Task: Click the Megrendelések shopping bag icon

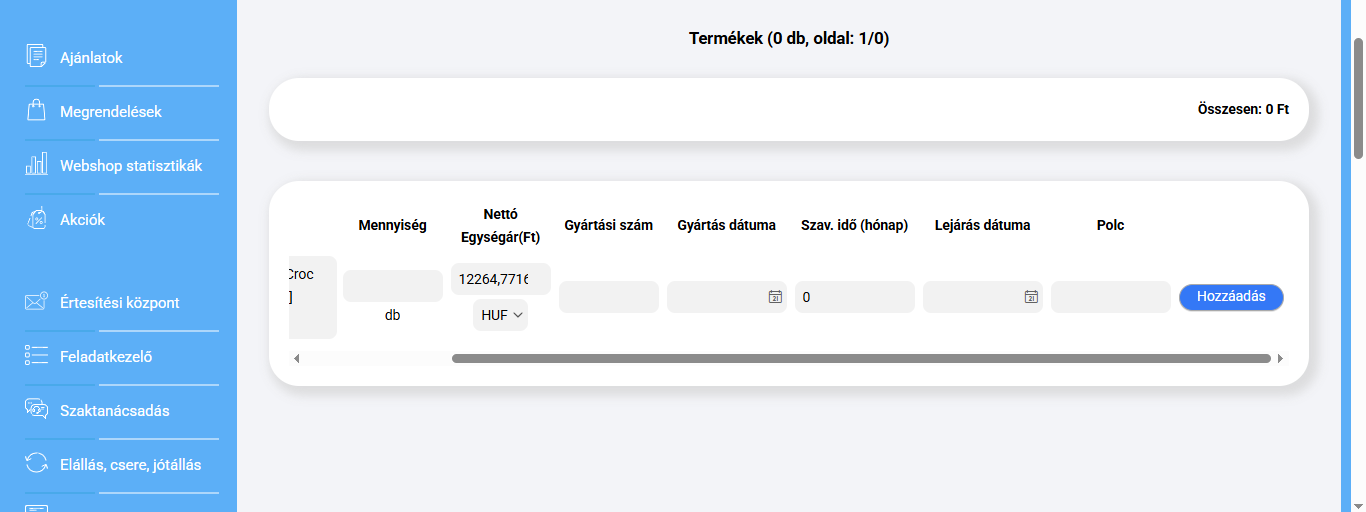Action: [36, 110]
